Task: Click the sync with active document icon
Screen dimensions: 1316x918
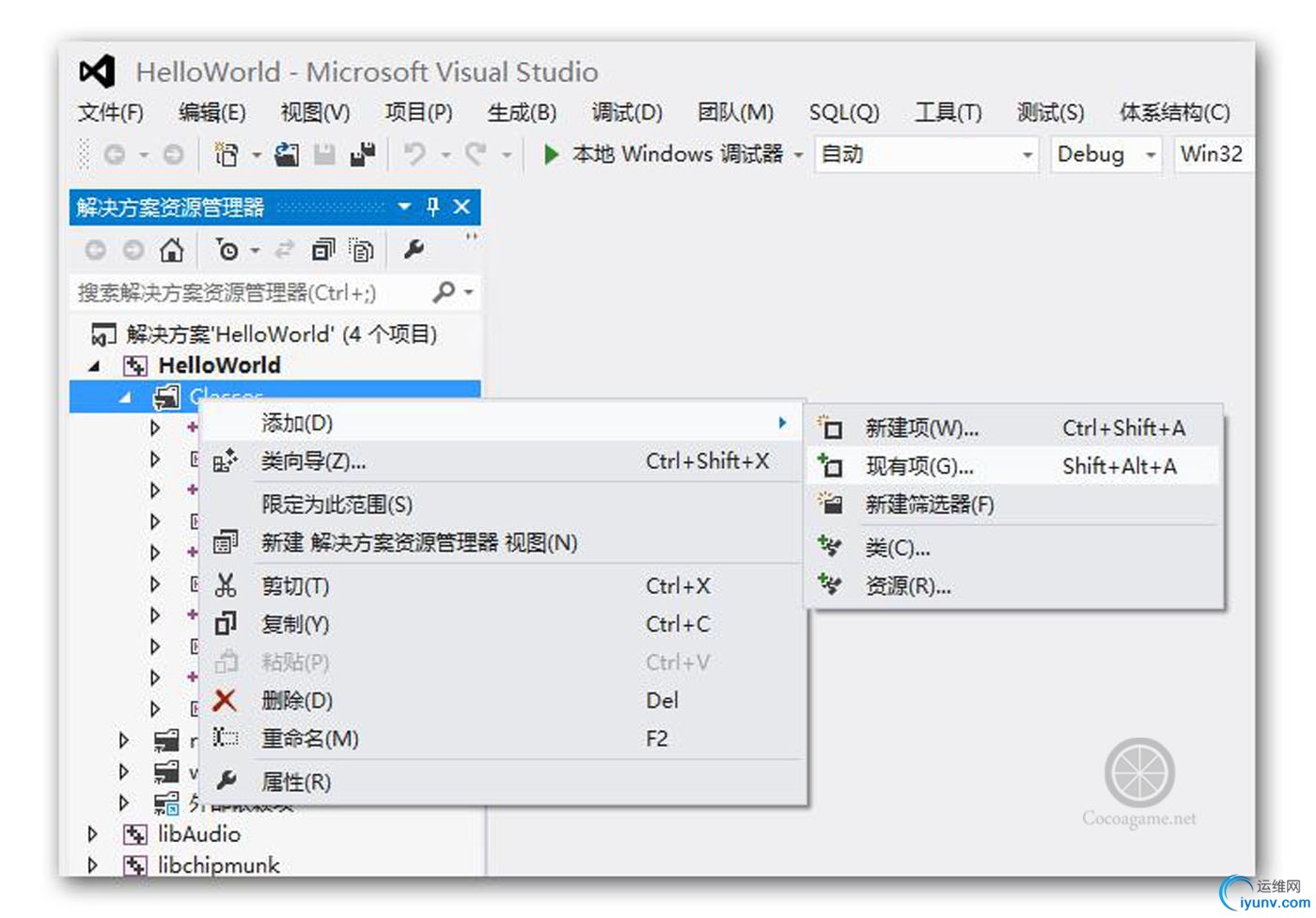Action: coord(284,250)
